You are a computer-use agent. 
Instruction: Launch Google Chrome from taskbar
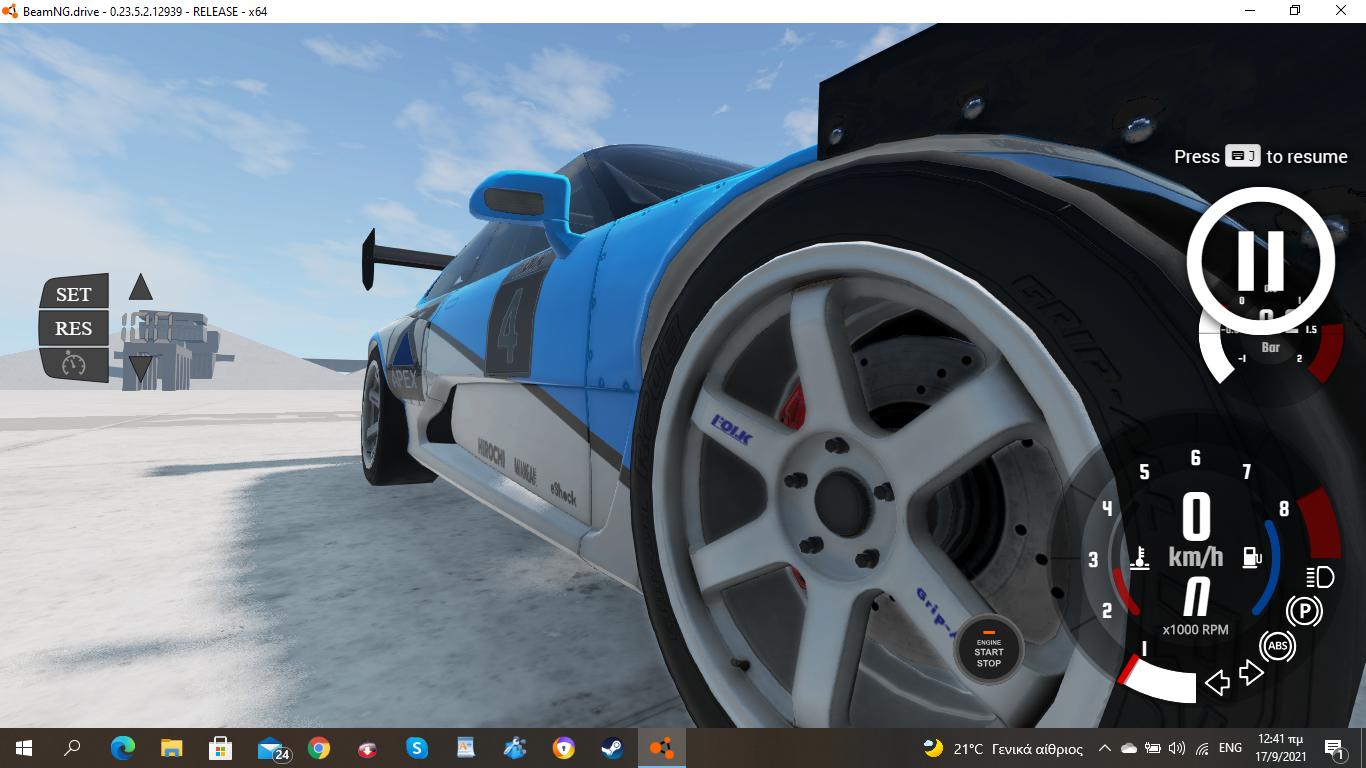[x=319, y=747]
